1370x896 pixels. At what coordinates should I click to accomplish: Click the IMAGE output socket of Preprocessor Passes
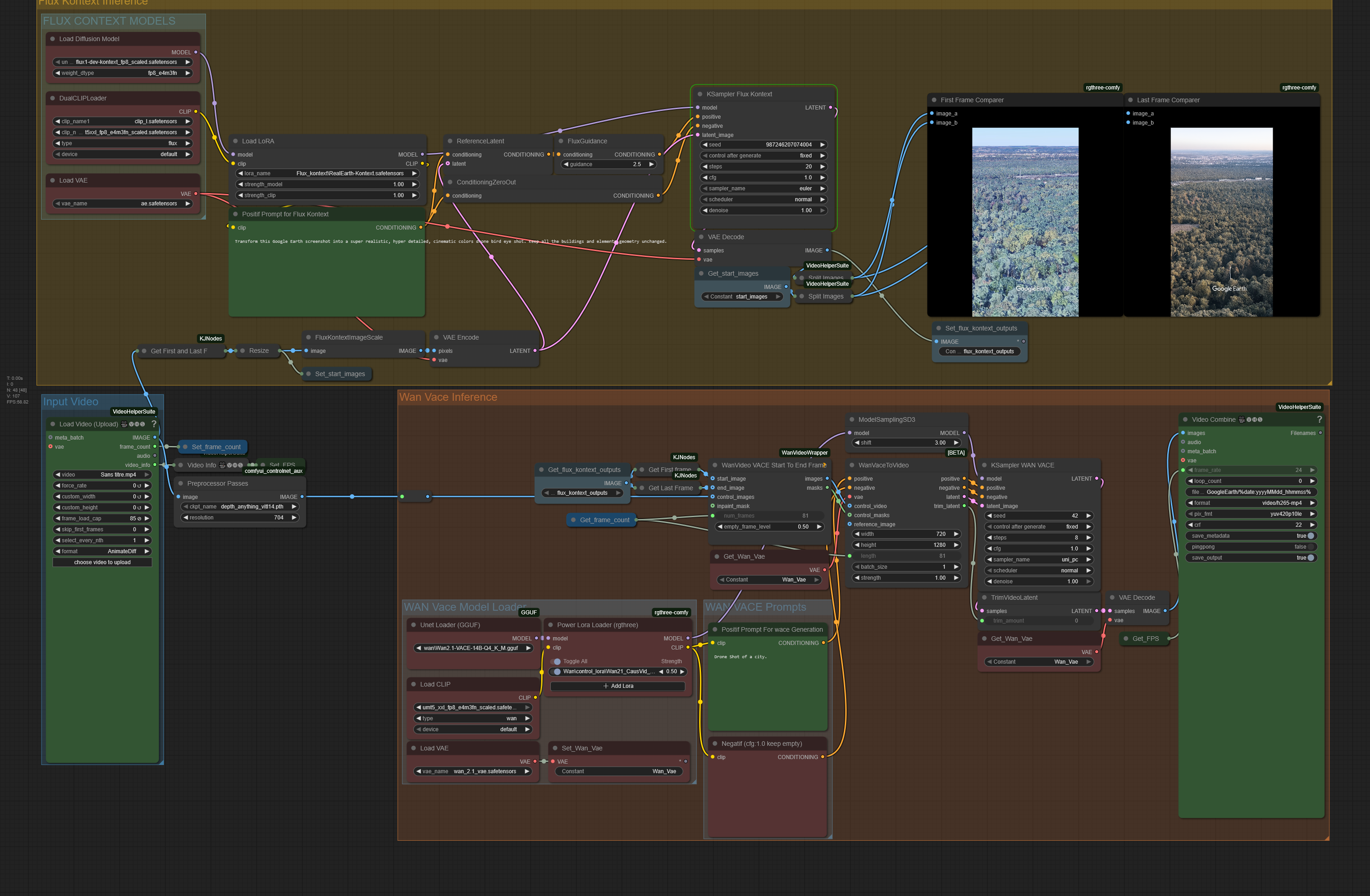click(x=302, y=497)
